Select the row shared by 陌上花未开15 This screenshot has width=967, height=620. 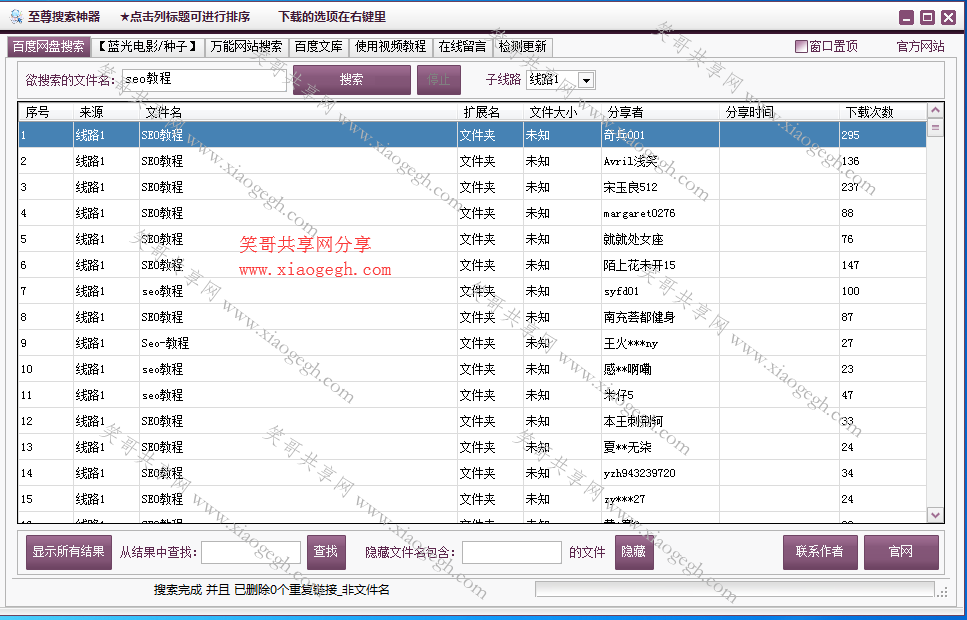tap(472, 265)
